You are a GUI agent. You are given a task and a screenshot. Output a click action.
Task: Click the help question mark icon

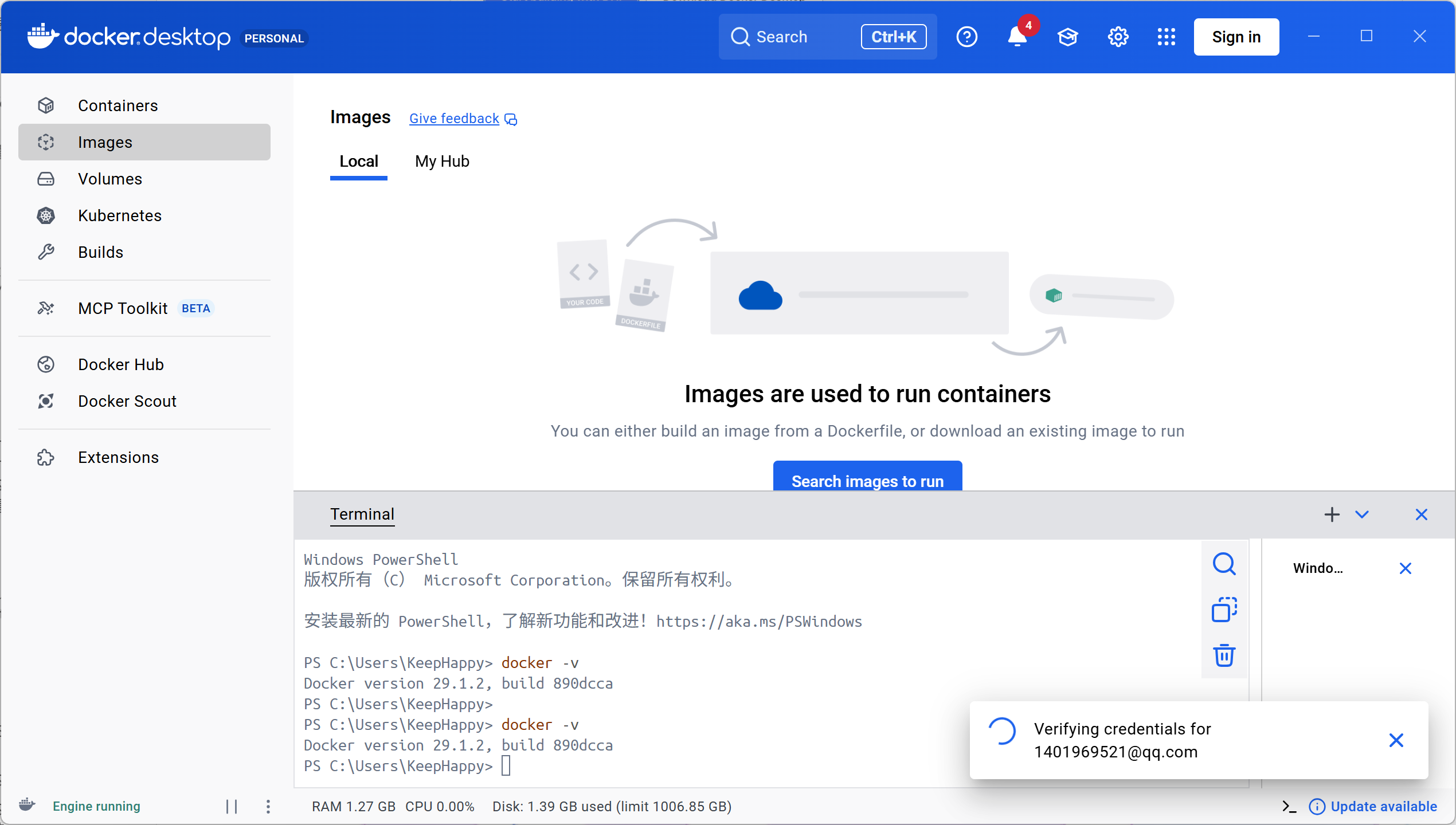point(966,37)
